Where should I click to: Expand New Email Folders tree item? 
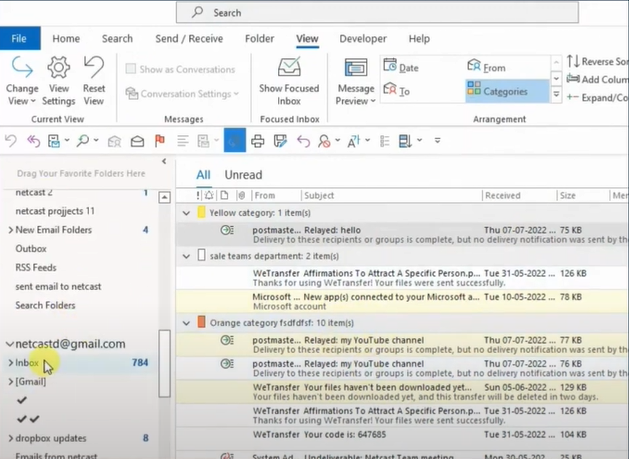click(x=10, y=230)
